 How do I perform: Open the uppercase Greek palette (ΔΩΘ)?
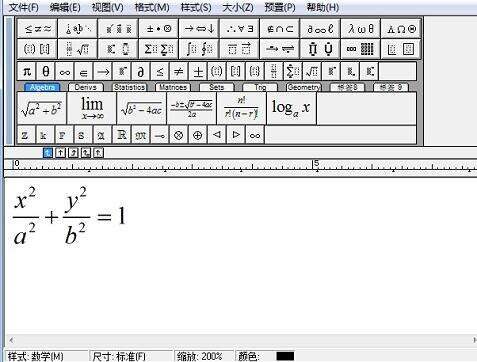(401, 29)
